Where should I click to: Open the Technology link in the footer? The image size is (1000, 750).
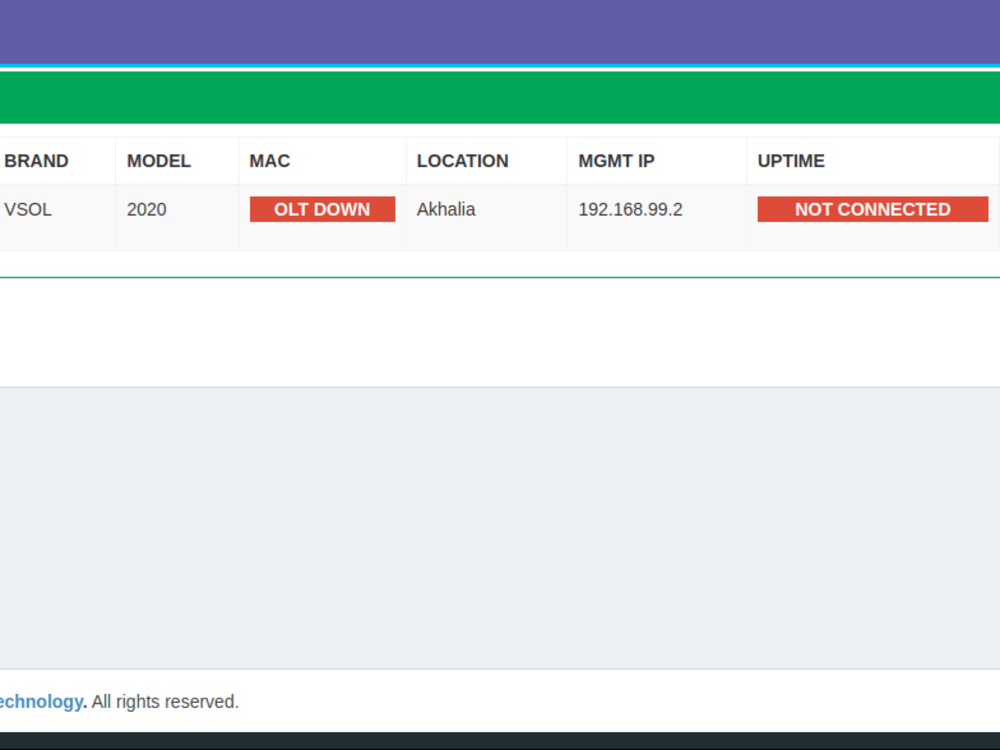point(40,701)
